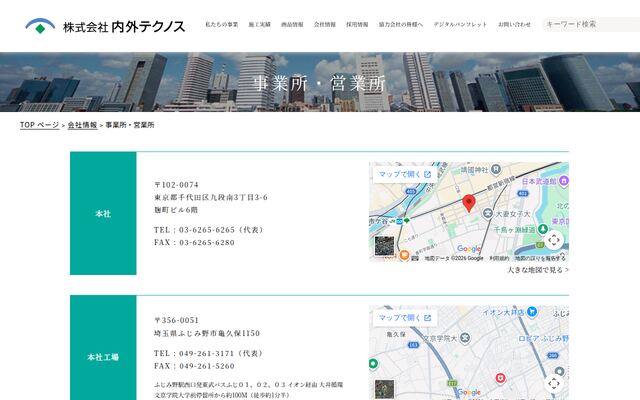Click gray marker above 本社工場 camera control
The image size is (640, 400).
point(560,371)
